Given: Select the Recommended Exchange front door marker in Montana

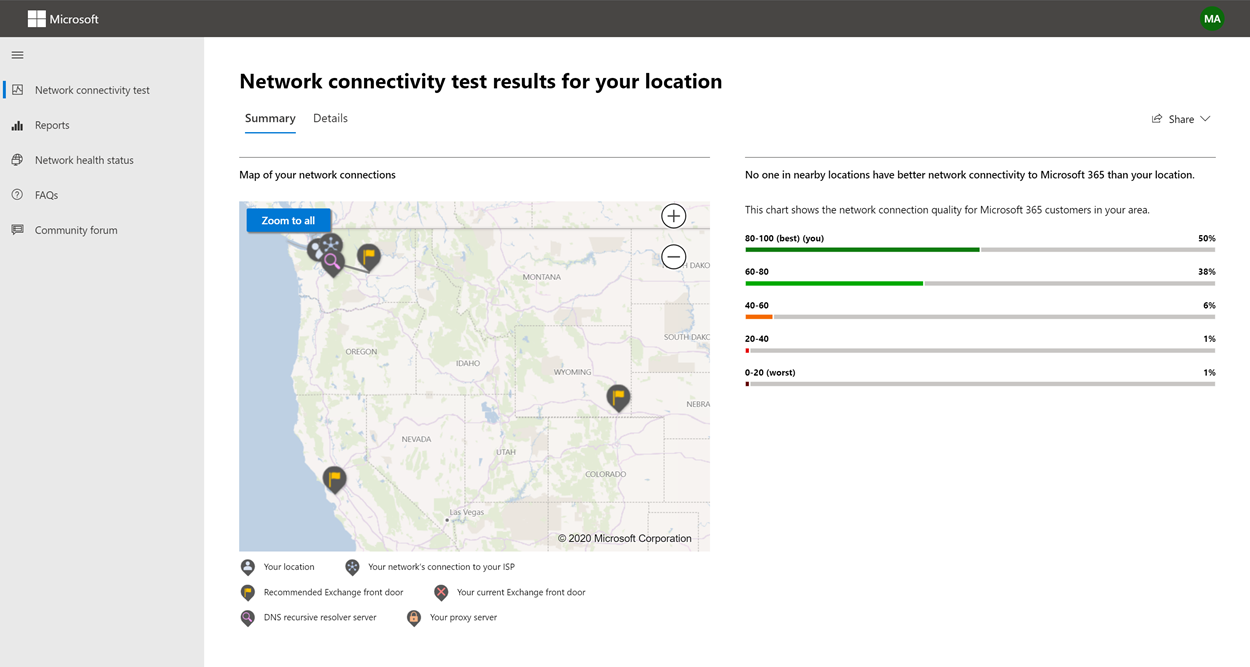Looking at the screenshot, I should click(368, 255).
